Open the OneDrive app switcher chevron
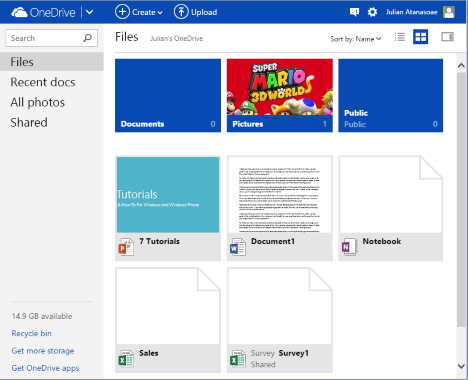The width and height of the screenshot is (468, 380). click(x=89, y=12)
